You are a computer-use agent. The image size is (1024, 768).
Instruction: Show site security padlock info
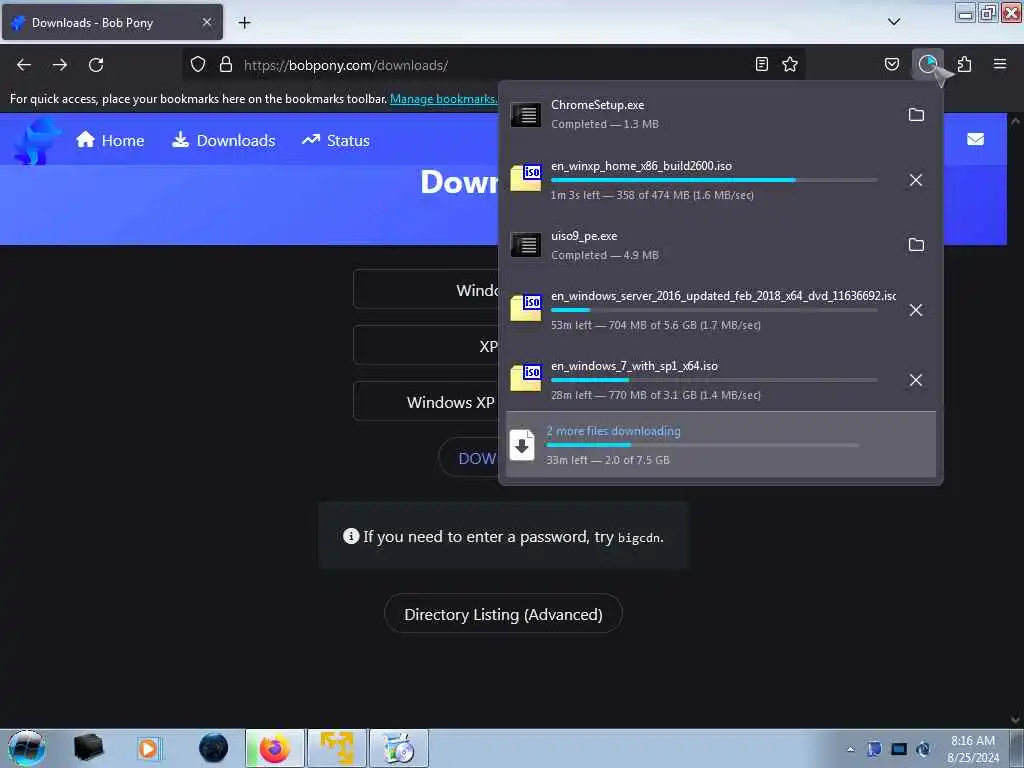coord(226,65)
